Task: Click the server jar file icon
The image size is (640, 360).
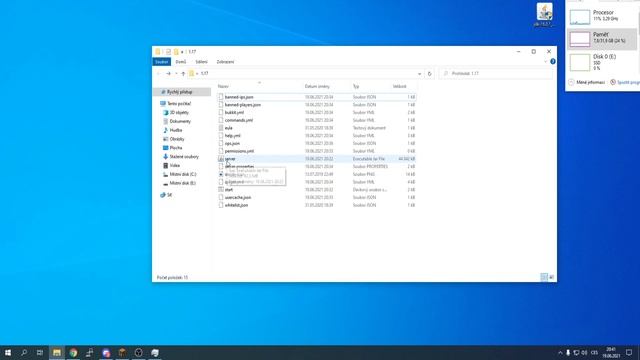Action: [x=221, y=159]
